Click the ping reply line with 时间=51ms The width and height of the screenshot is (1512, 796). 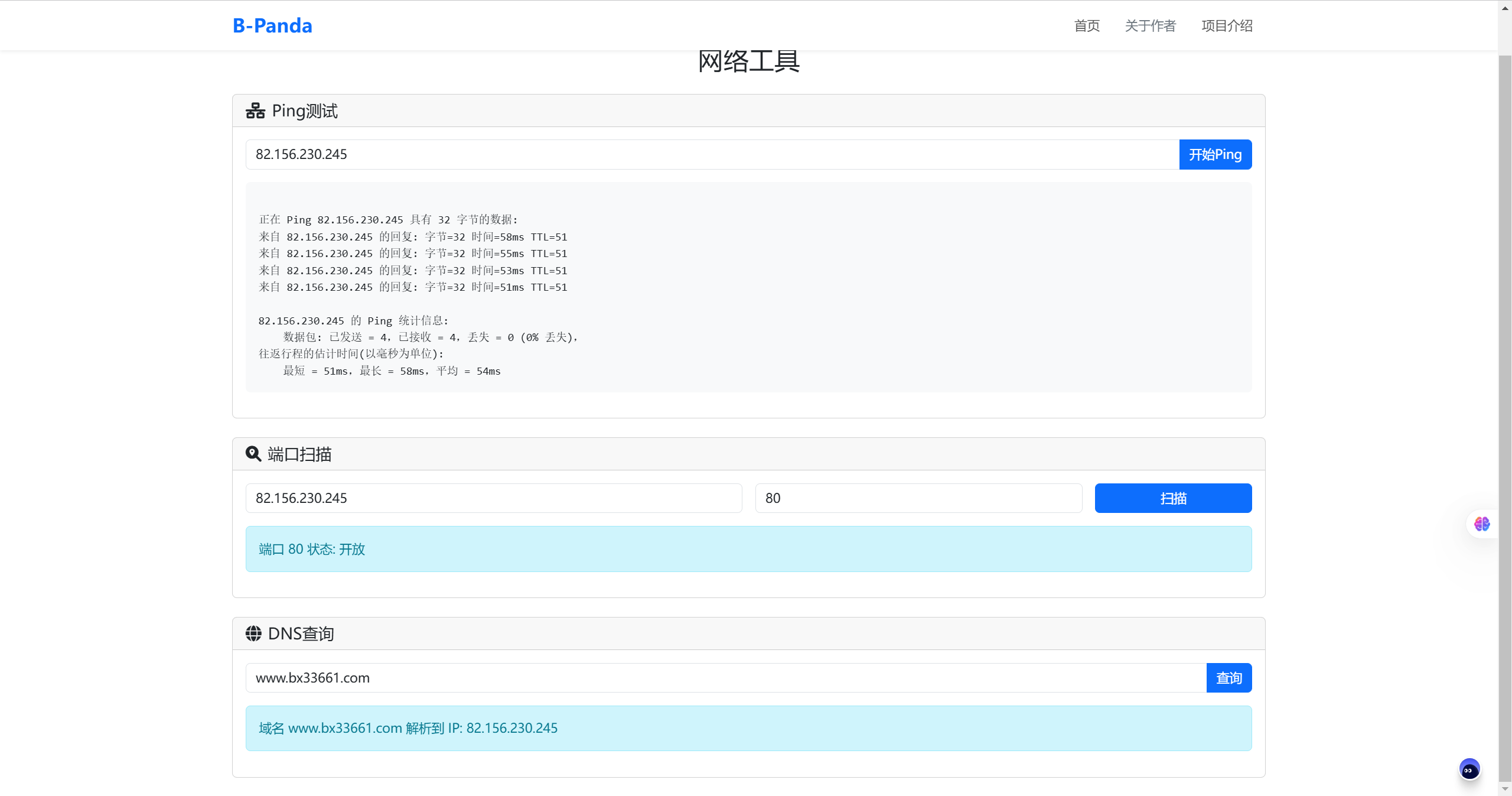tap(413, 287)
